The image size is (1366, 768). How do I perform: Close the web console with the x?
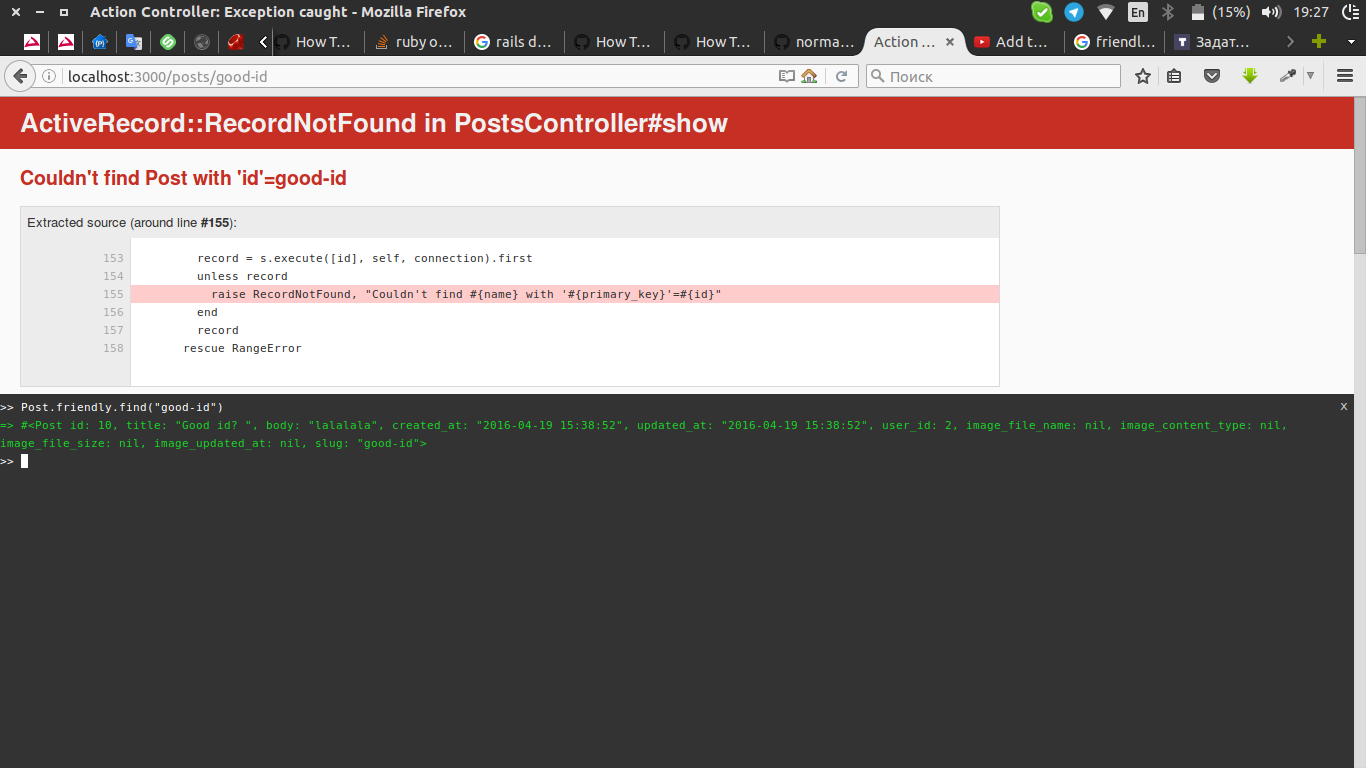(1344, 406)
